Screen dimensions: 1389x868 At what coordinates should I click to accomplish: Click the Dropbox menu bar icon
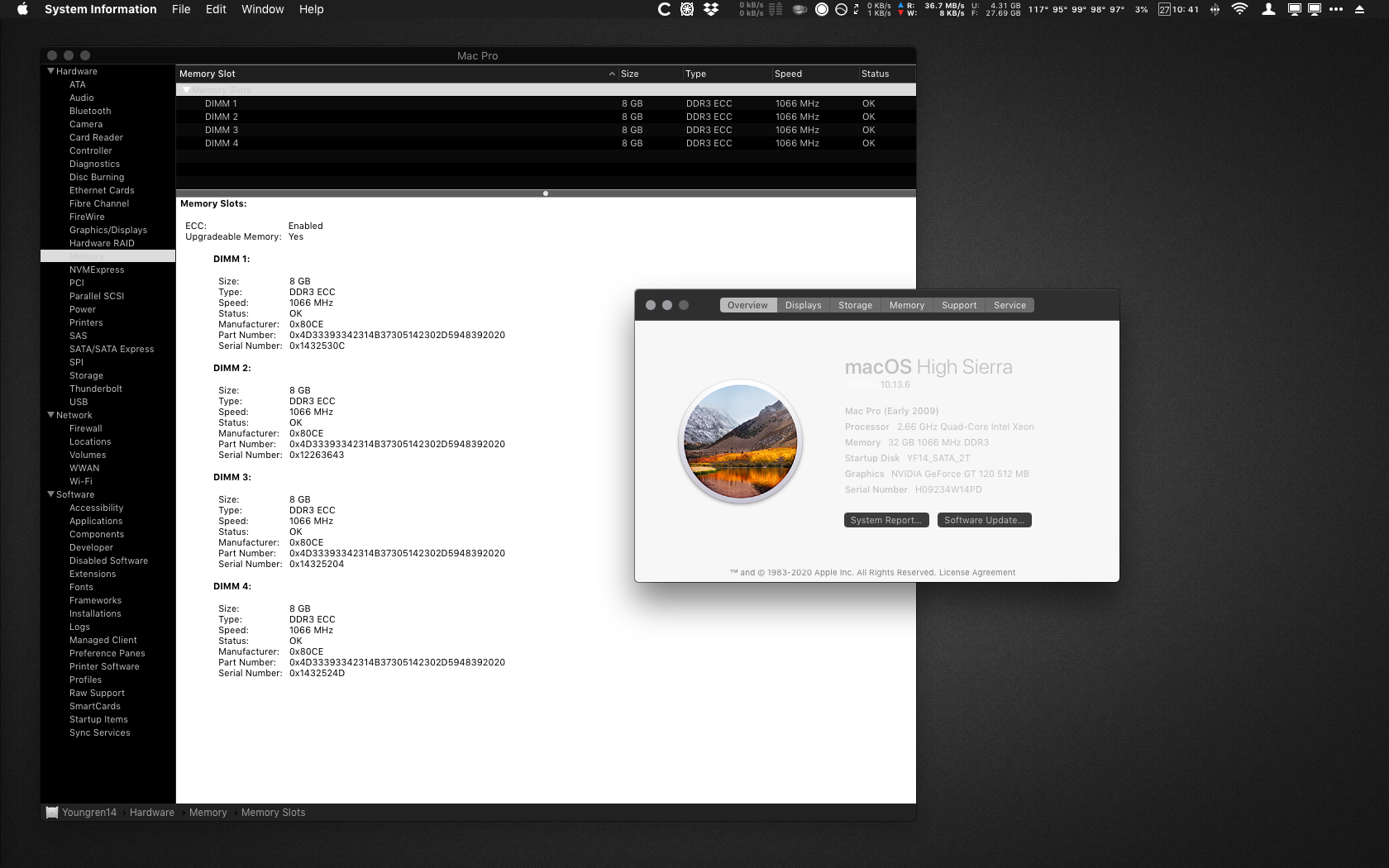[711, 9]
